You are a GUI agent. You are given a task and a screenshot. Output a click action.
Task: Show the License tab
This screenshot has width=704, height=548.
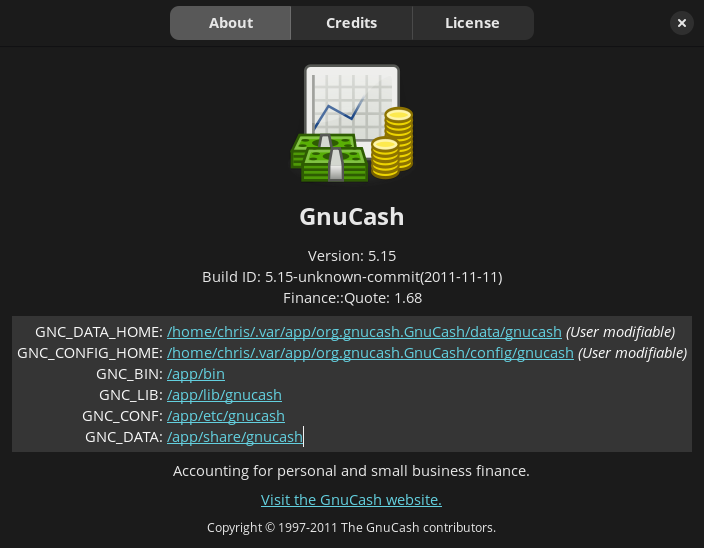pyautogui.click(x=472, y=23)
